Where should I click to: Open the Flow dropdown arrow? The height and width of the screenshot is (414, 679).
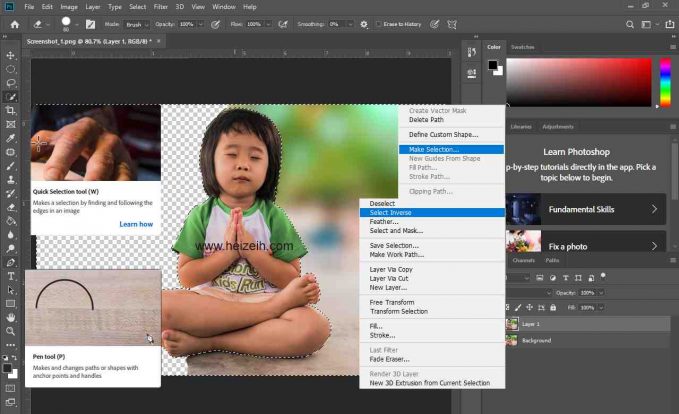(x=268, y=25)
